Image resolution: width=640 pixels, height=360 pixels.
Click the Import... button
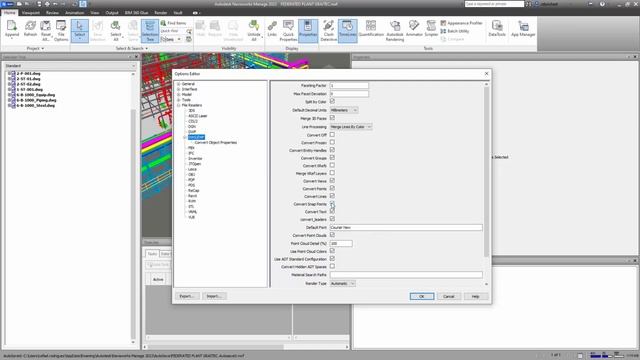coord(214,296)
